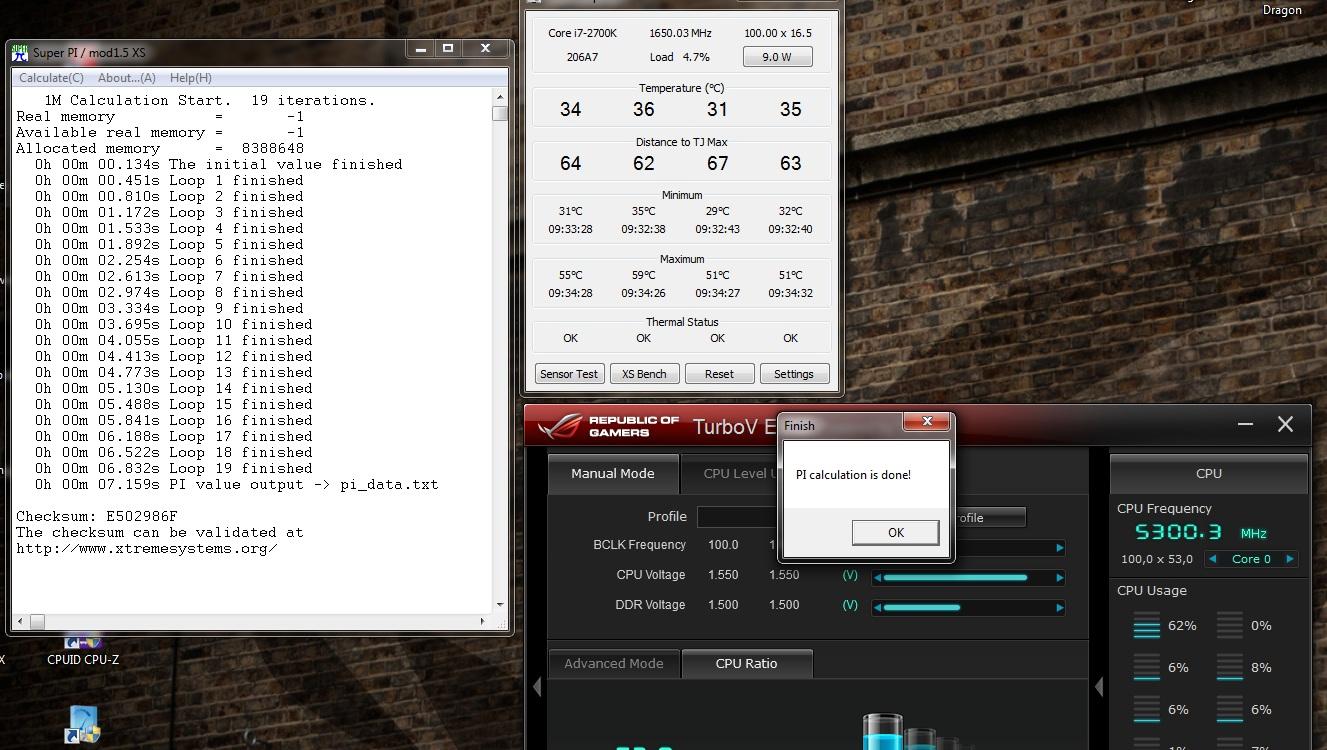This screenshot has height=750, width=1327.
Task: Click the 100,0 x 53,0 multiplier text
Action: tap(1157, 559)
